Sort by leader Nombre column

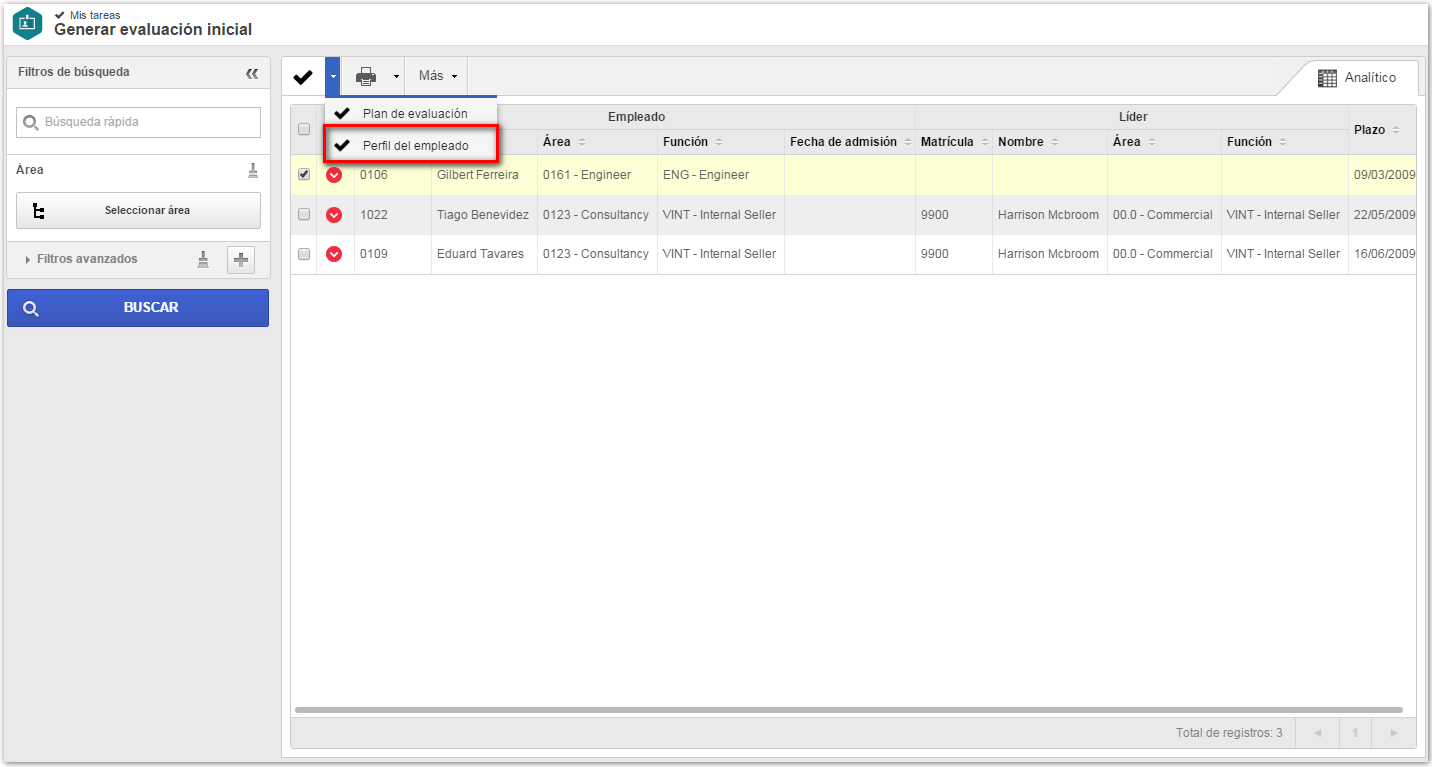click(1049, 142)
